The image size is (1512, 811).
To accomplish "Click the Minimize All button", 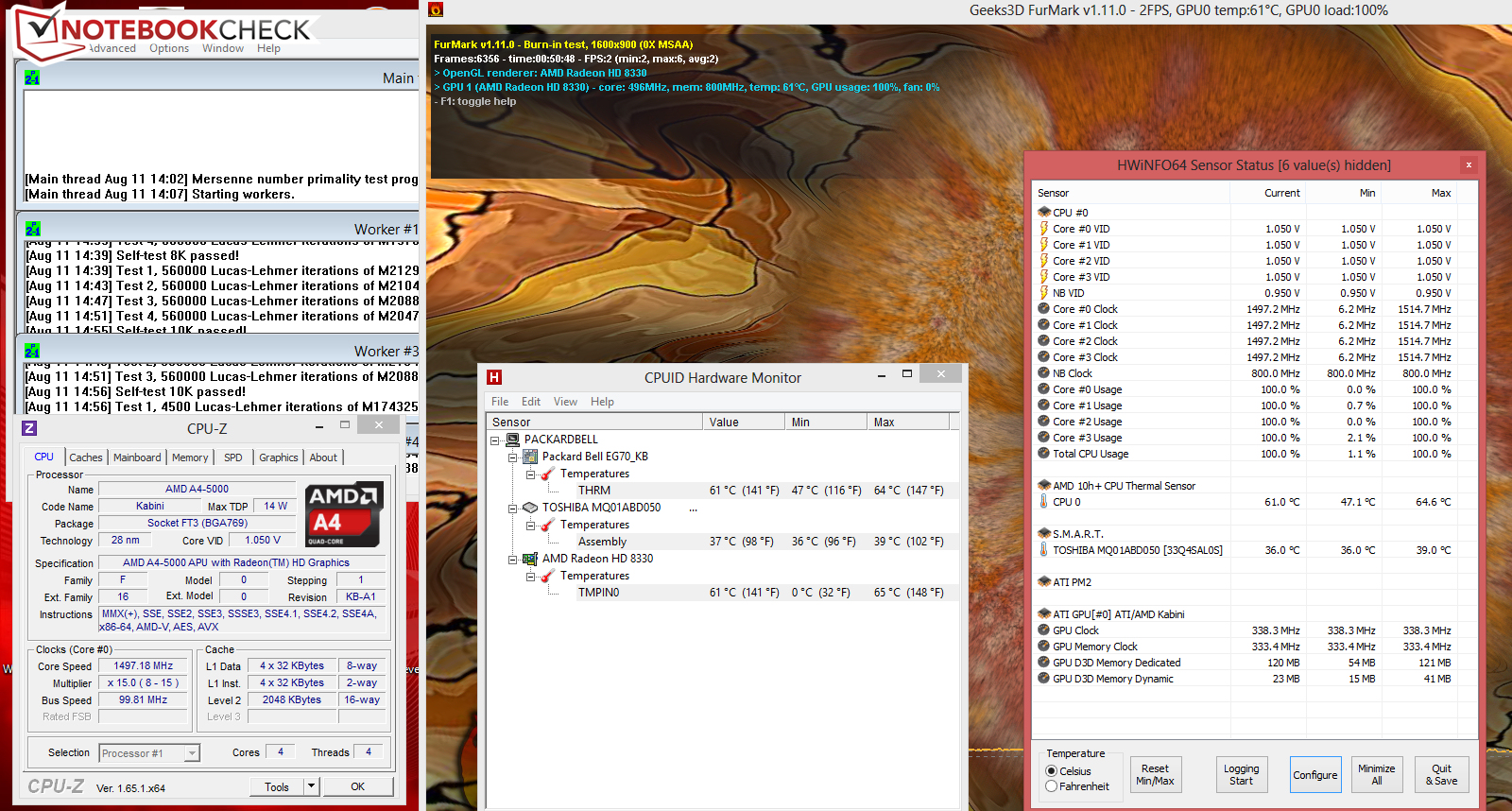I will click(x=1377, y=775).
